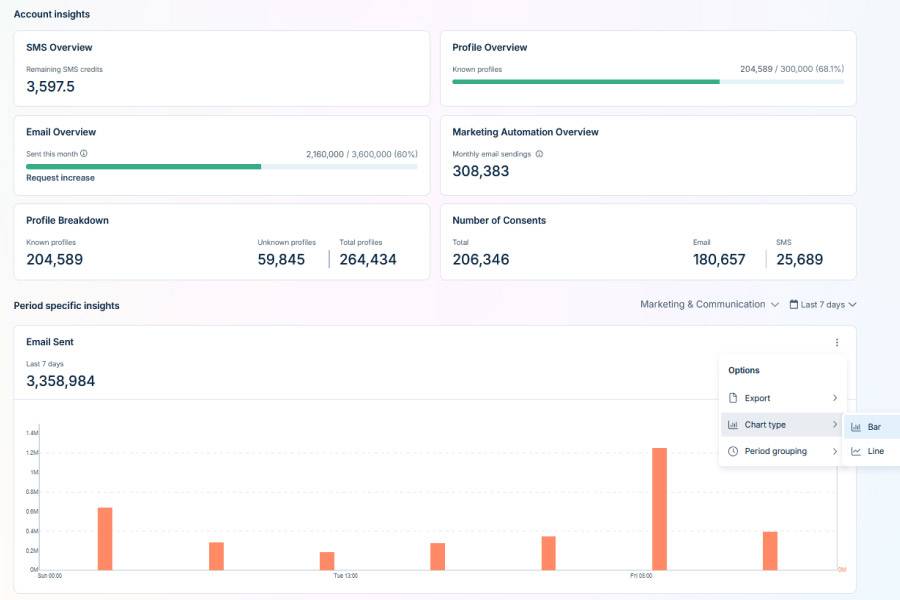This screenshot has width=900, height=600.
Task: Click the clock icon beside Period grouping
Action: tap(733, 451)
